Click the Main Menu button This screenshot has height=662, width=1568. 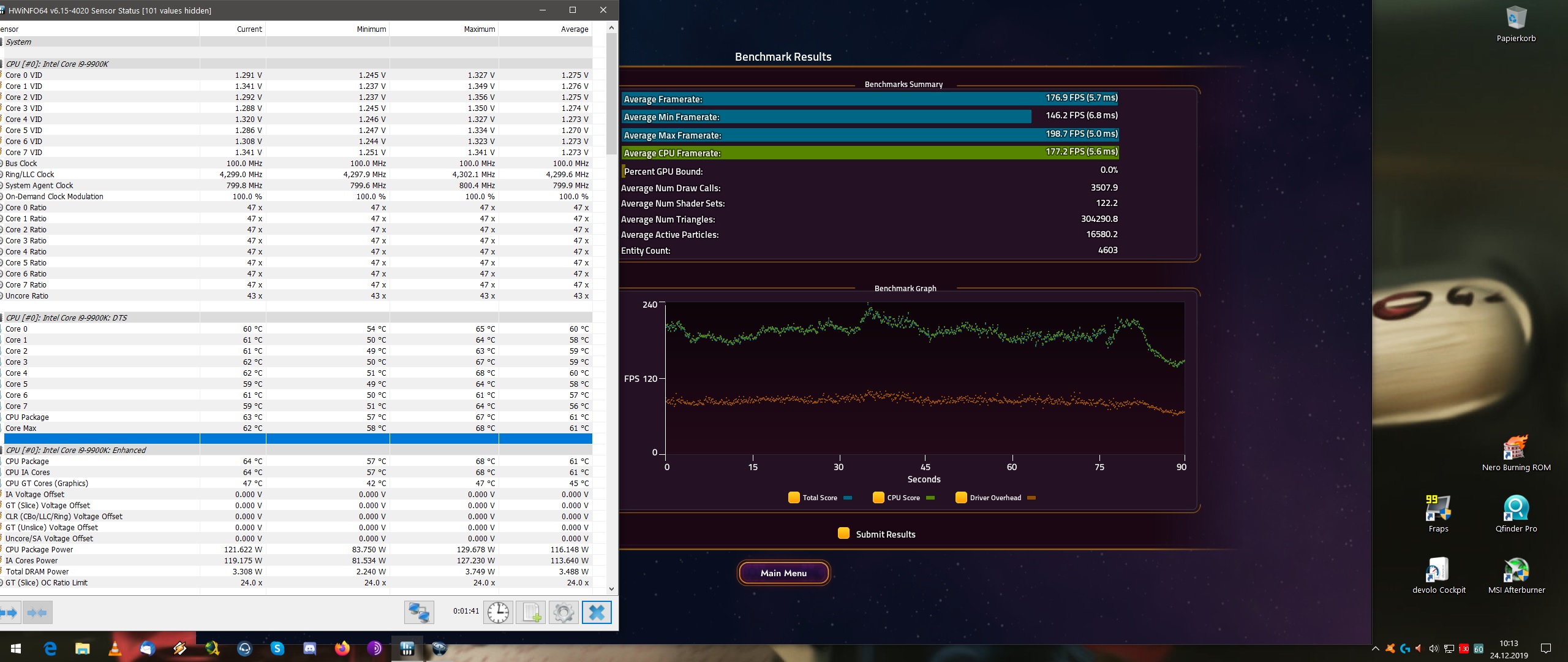[x=783, y=573]
